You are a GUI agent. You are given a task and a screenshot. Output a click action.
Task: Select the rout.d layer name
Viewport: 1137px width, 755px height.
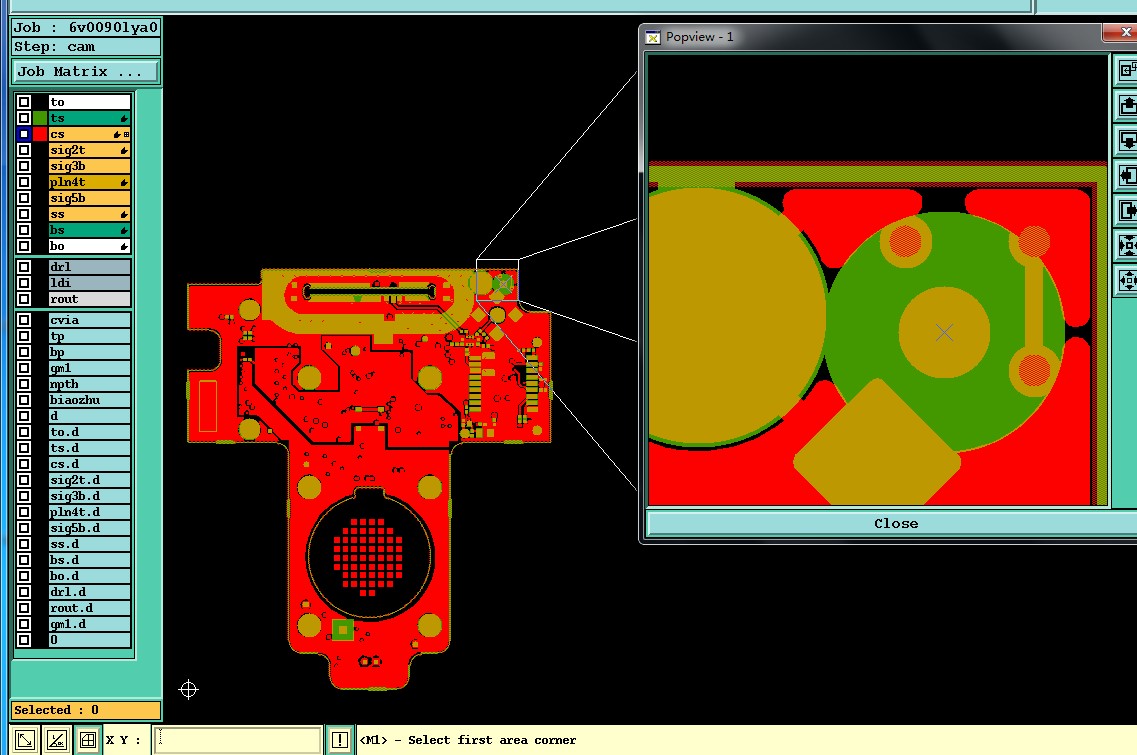[x=90, y=608]
